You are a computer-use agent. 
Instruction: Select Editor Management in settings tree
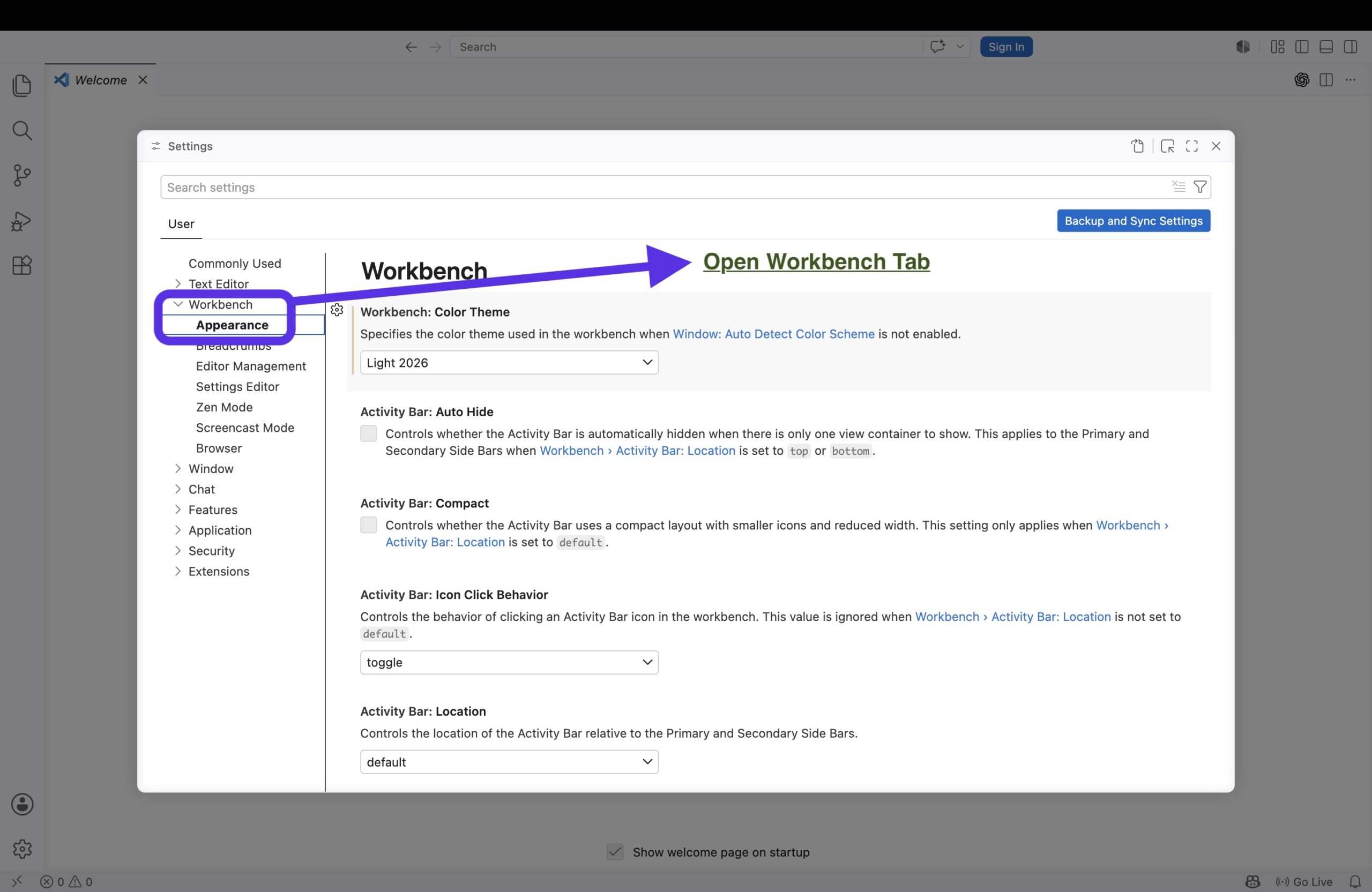[251, 366]
